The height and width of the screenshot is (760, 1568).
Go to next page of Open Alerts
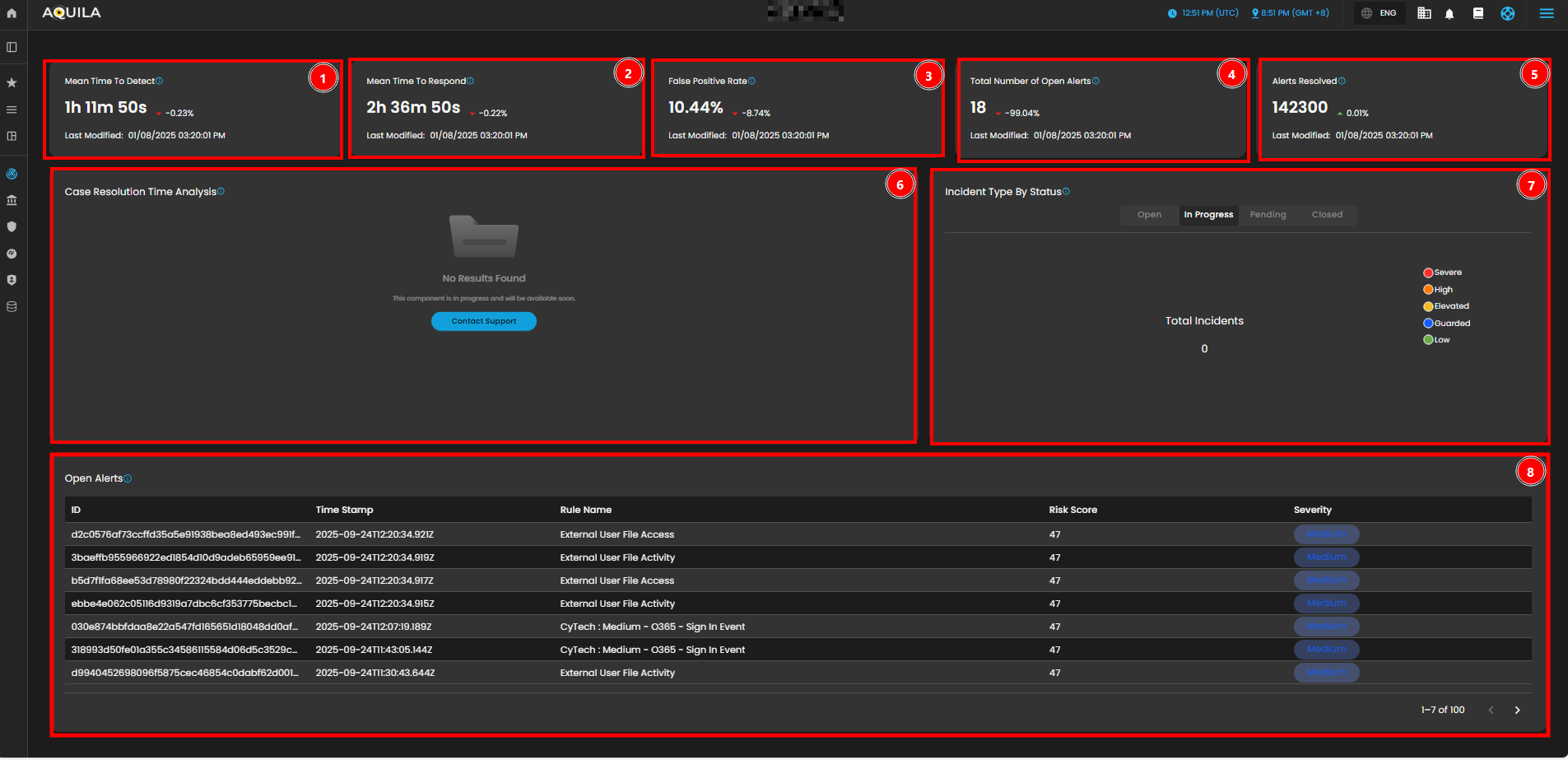[x=1517, y=710]
